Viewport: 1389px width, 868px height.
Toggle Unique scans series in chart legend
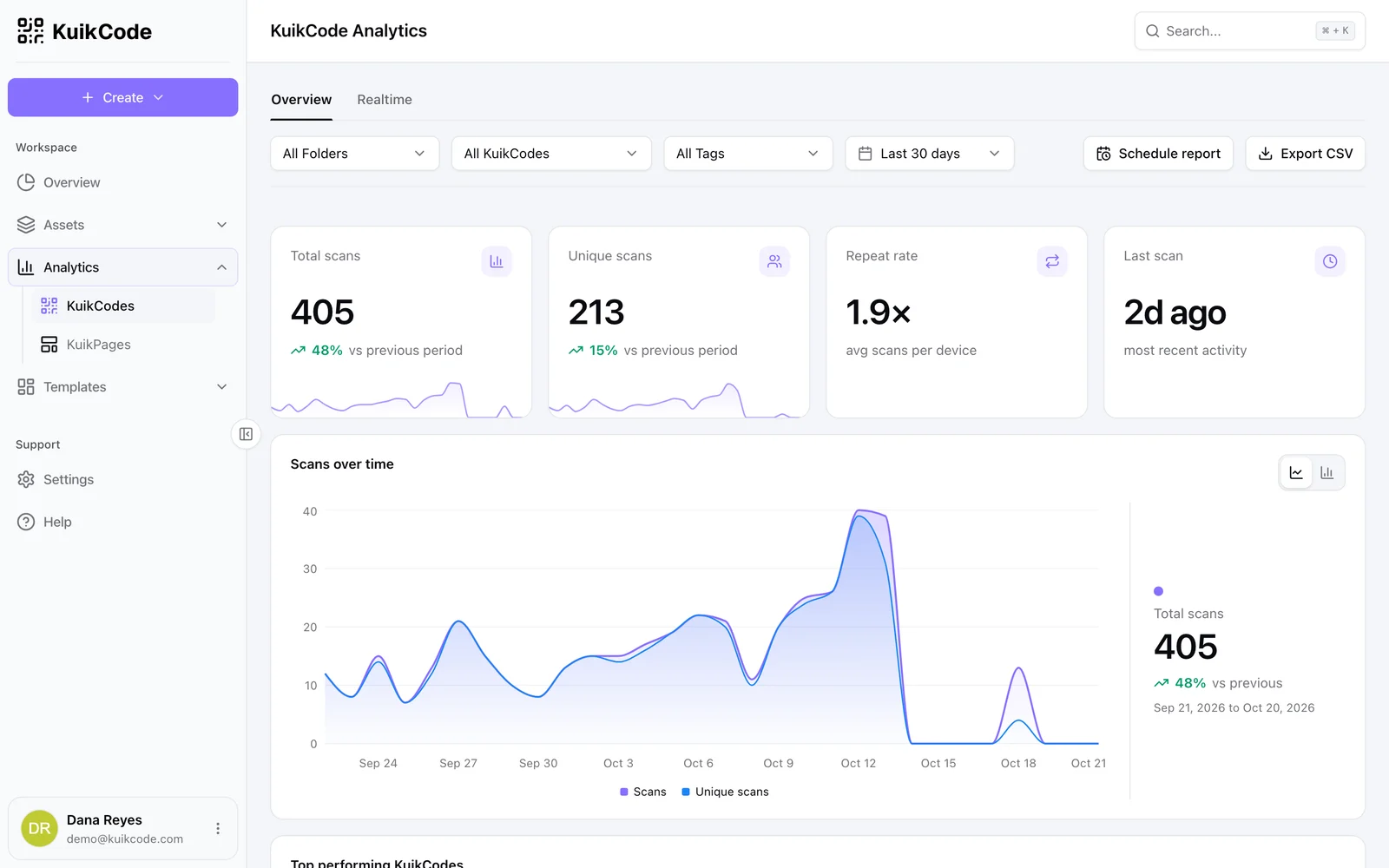[x=726, y=792]
